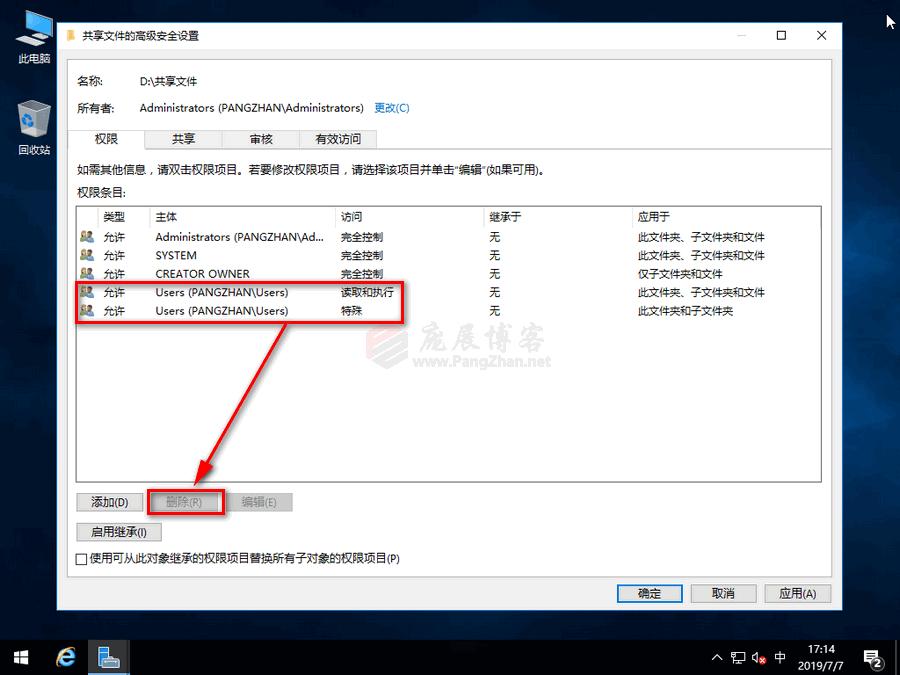Apply changes via the 应用(A) button
Screen dimensions: 900x675
coord(797,593)
